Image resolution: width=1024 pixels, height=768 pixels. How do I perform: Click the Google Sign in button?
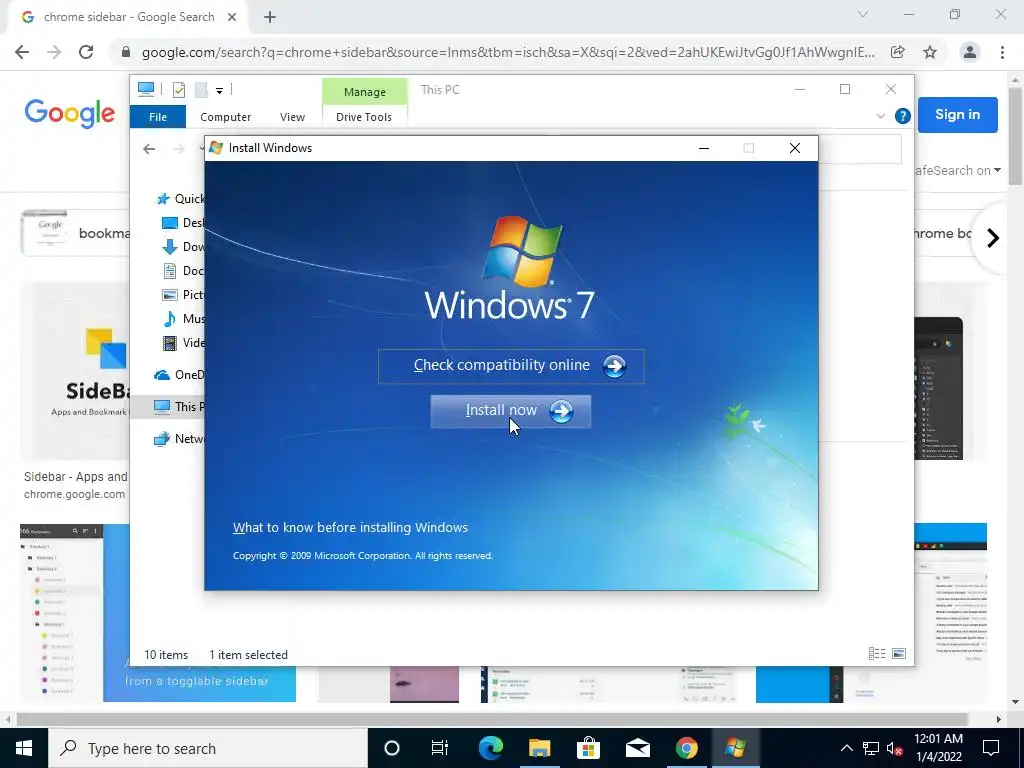957,115
